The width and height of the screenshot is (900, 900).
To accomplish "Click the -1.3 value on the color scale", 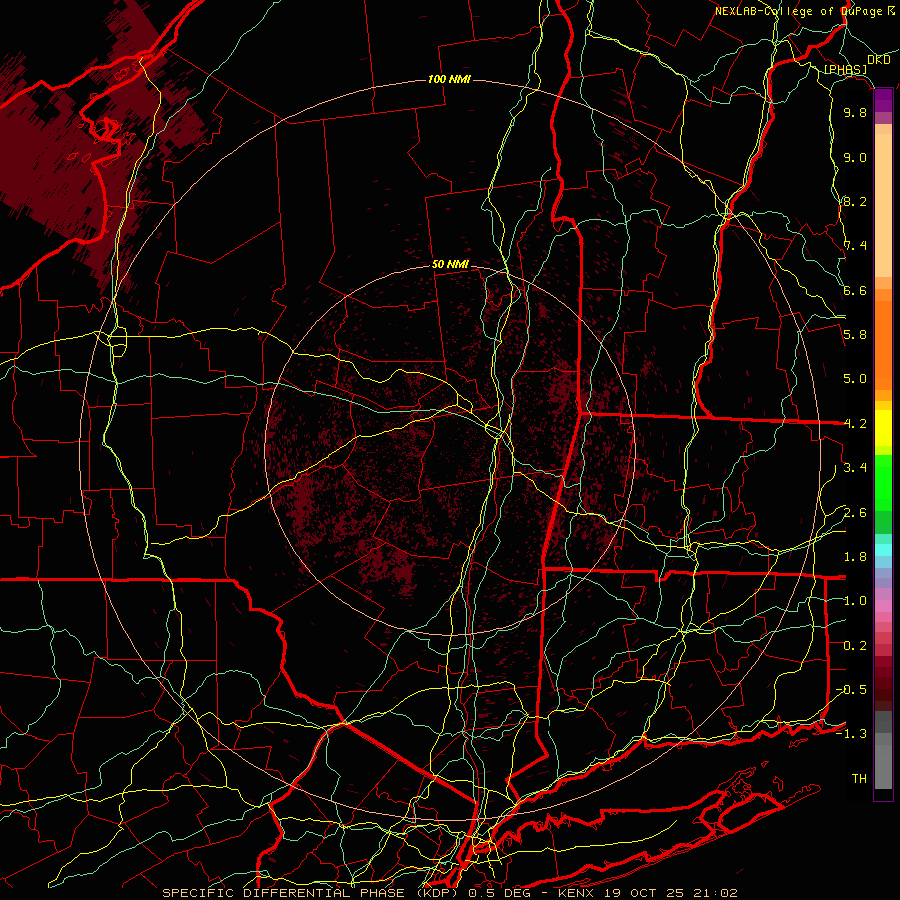I will 851,734.
